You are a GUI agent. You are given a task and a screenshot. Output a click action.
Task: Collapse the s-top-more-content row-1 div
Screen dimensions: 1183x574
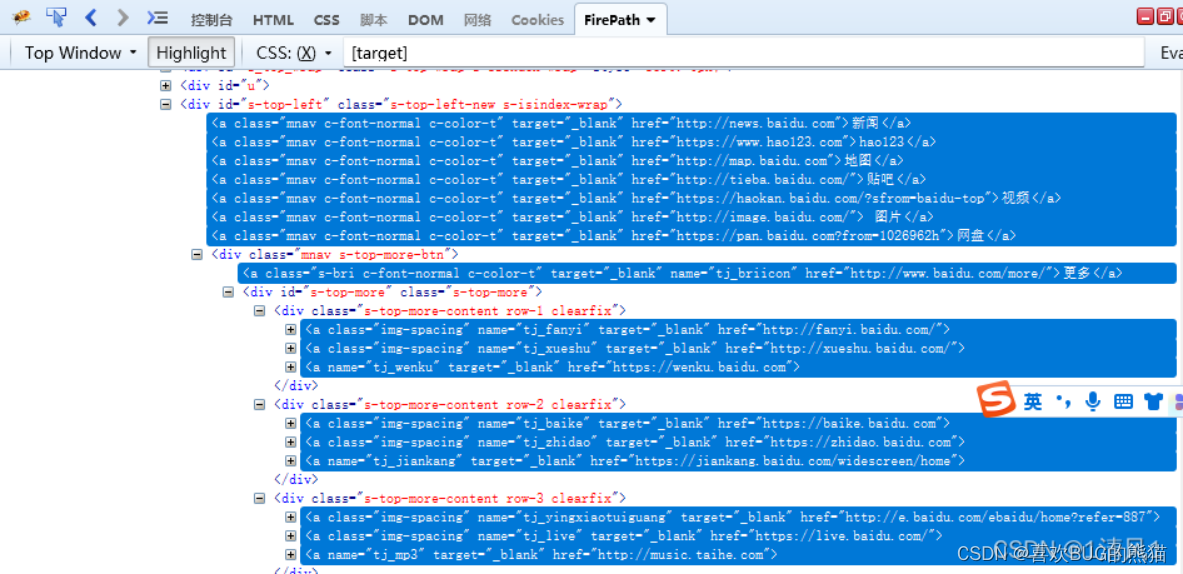[260, 311]
